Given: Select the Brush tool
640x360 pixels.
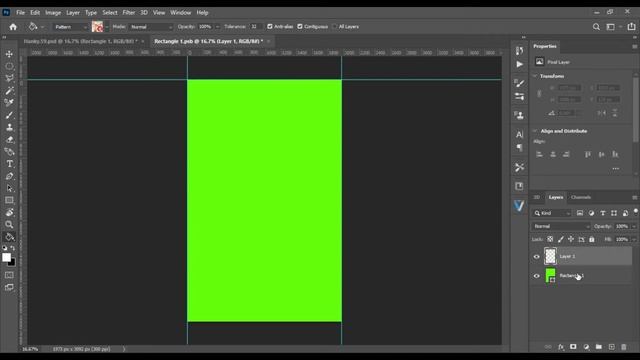Looking at the screenshot, I should point(9,115).
